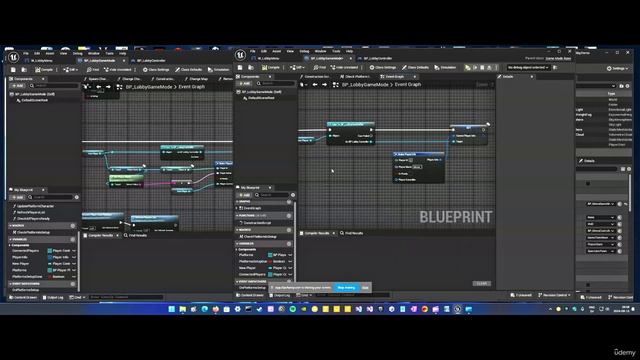The width and height of the screenshot is (640, 360).
Task: Expand EventGraph entry in right My Blueprint
Action: pos(237,208)
